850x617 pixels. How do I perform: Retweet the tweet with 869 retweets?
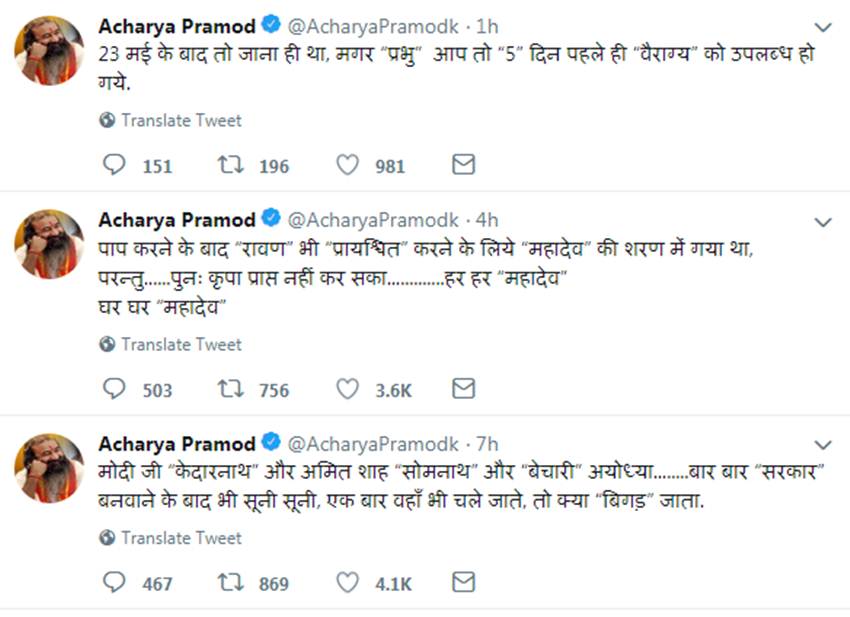[231, 582]
